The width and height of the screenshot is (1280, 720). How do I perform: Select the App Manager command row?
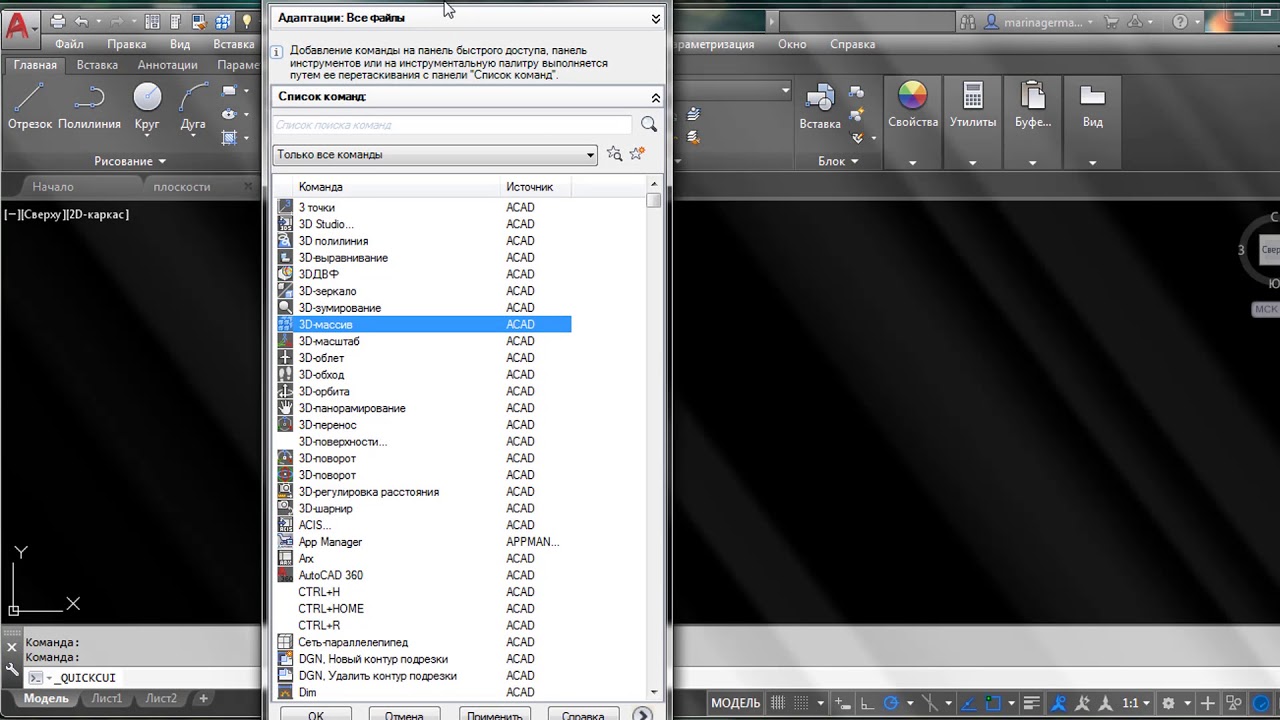(x=424, y=542)
